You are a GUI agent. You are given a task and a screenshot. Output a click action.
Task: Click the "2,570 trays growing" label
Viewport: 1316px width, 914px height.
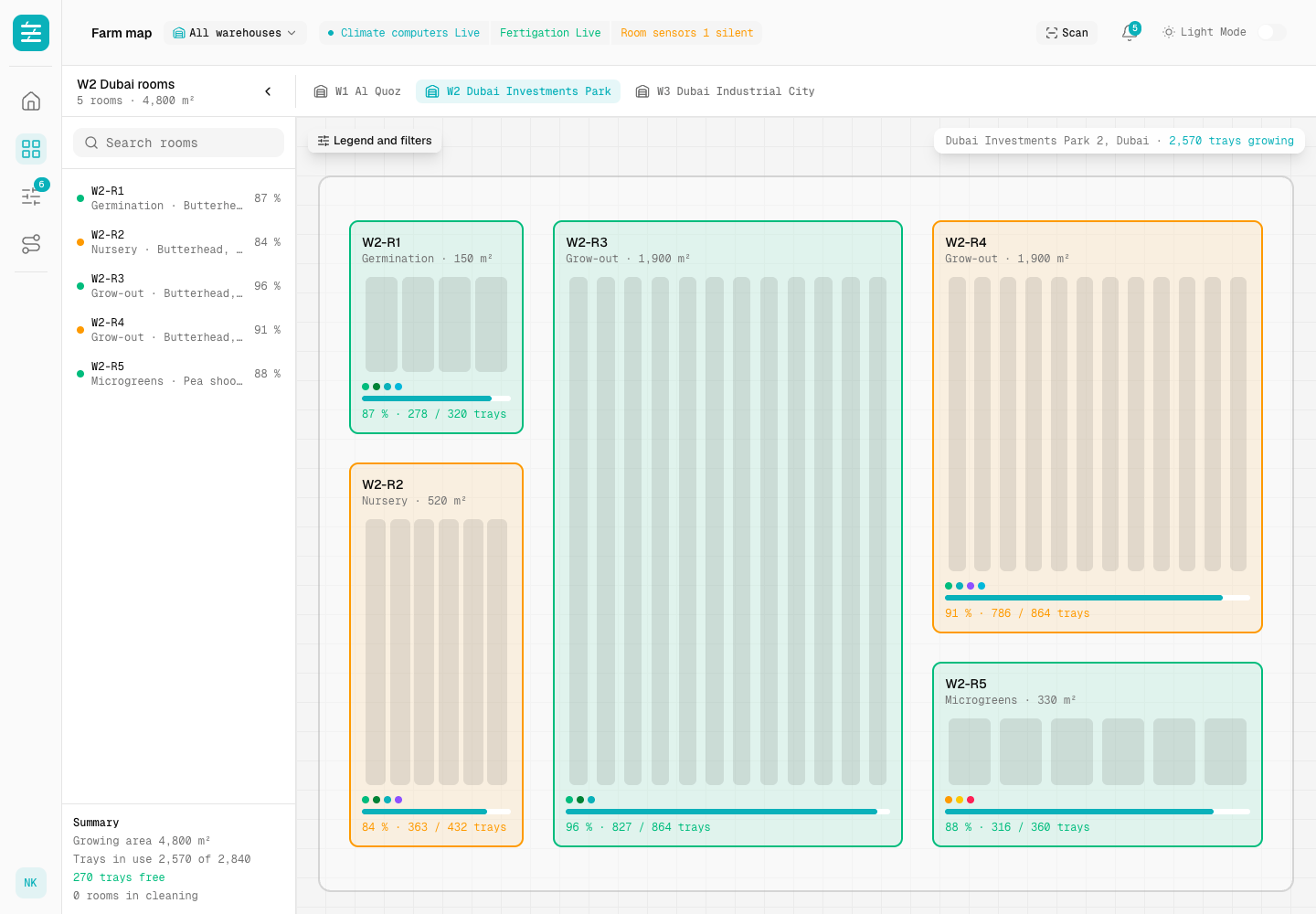(1231, 141)
